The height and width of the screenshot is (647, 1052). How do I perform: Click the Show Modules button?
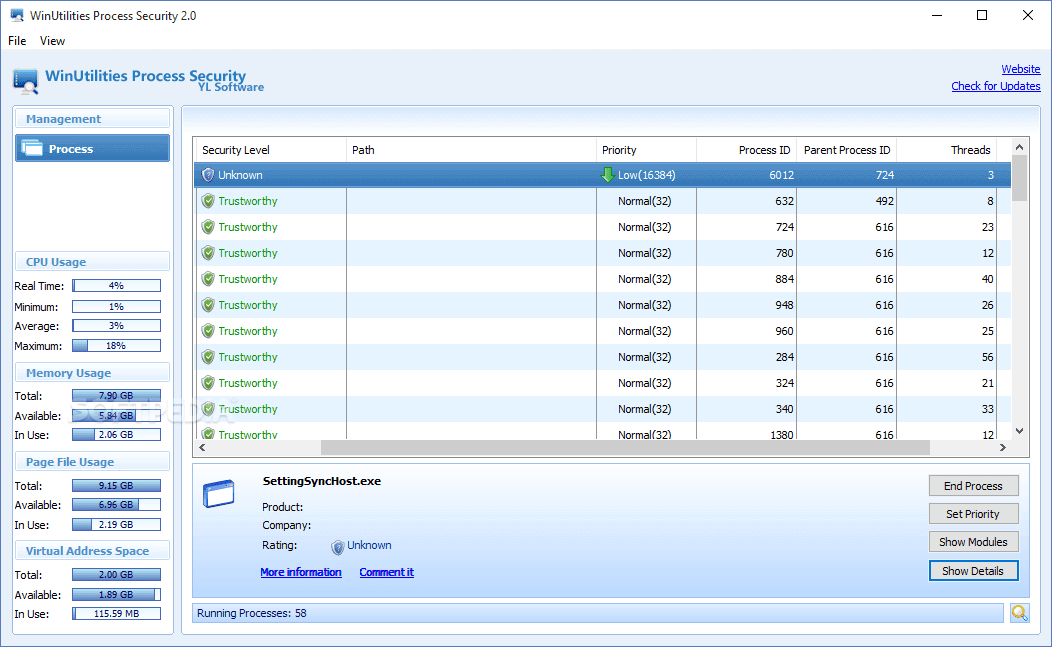973,541
